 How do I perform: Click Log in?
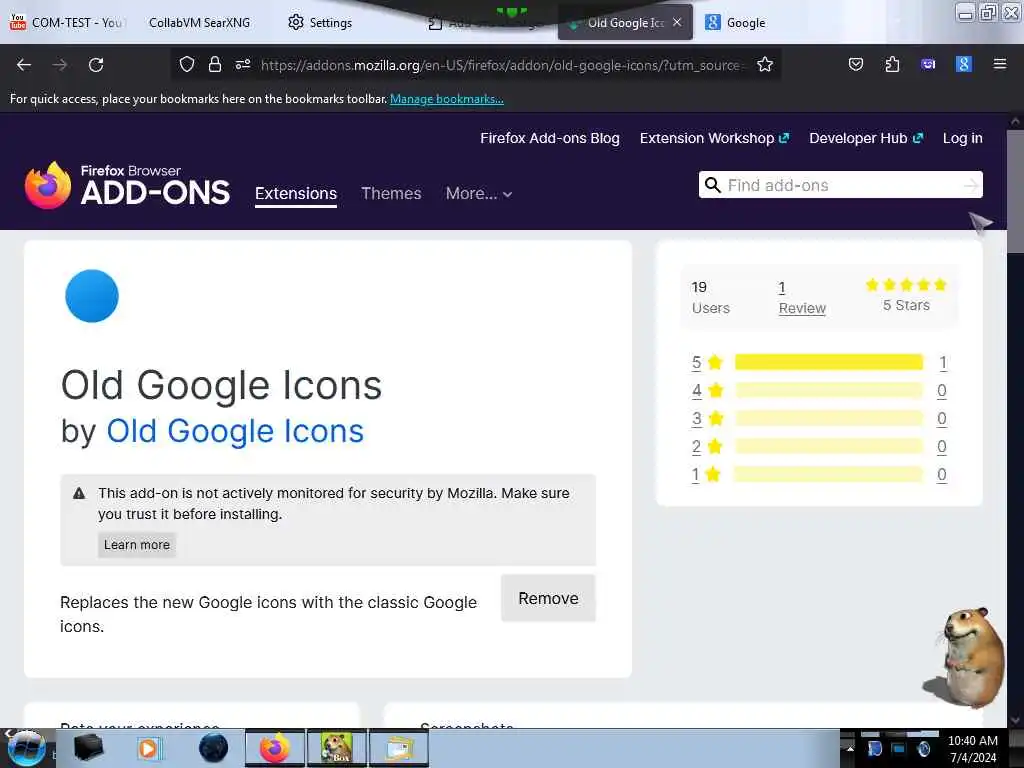[x=963, y=138]
